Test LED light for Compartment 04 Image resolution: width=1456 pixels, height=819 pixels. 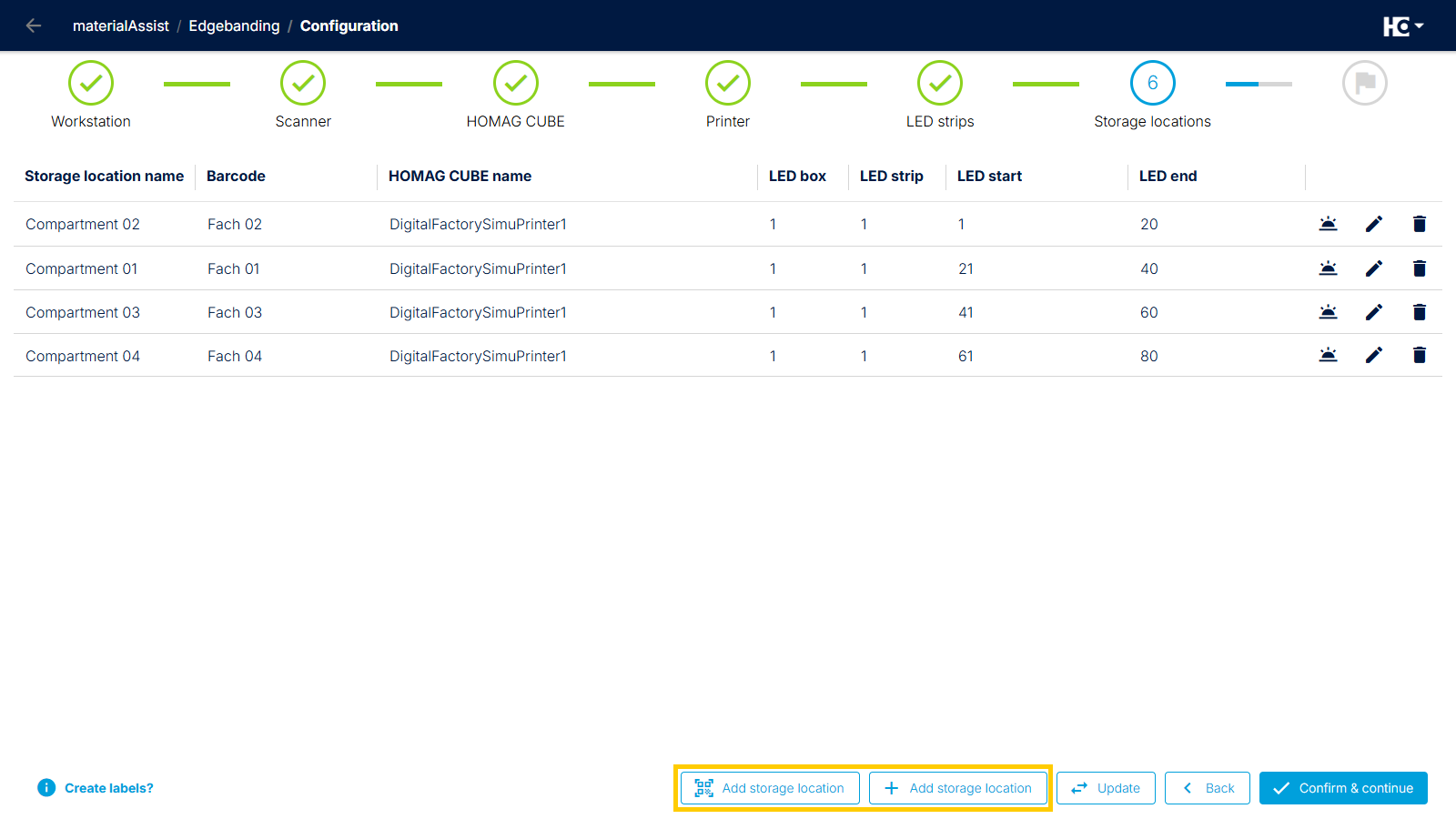1329,355
